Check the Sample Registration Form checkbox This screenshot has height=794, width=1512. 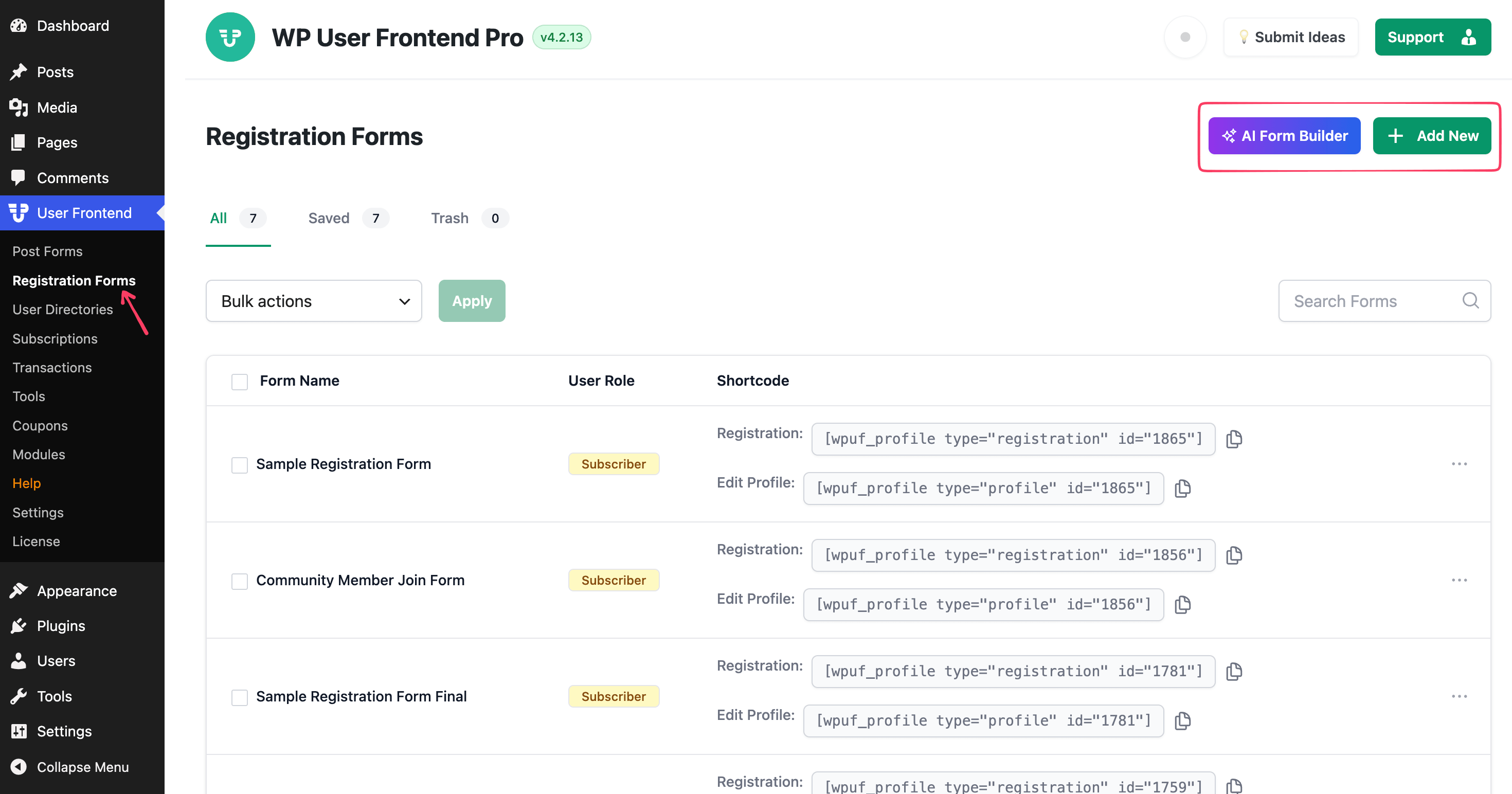240,465
